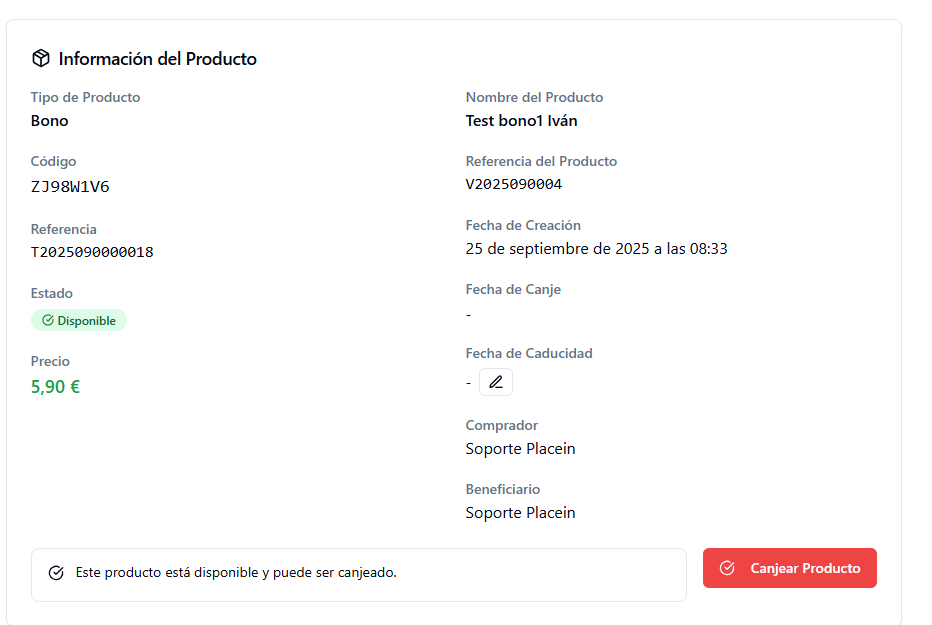Click the green price 5,90 €
This screenshot has width=932, height=625.
[x=55, y=386]
